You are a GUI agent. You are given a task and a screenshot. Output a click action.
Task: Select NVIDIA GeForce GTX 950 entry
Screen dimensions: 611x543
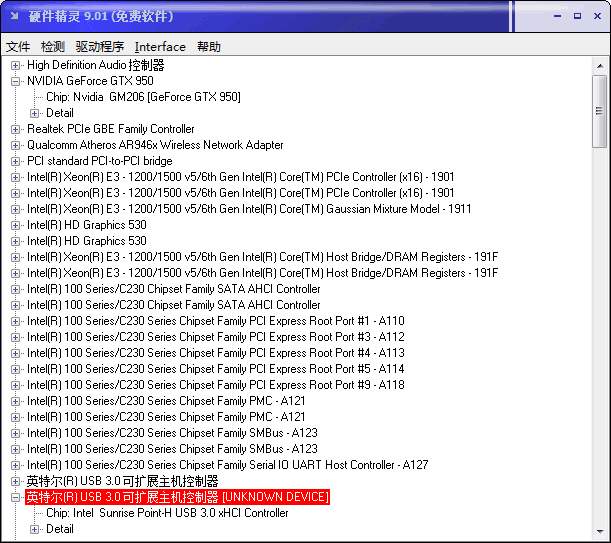tap(90, 81)
